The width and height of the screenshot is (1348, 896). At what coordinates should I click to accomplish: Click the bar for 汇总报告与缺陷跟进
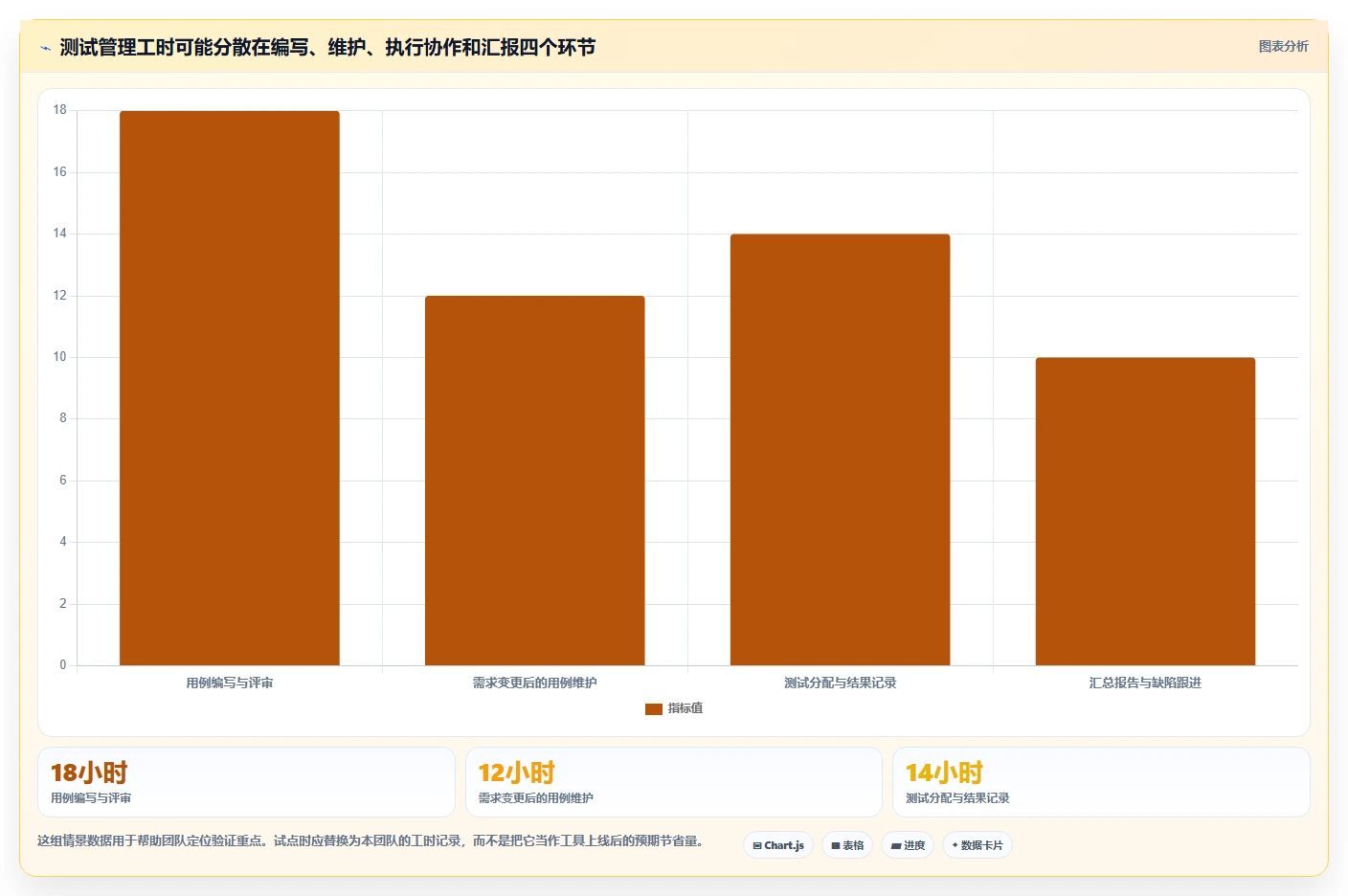[x=1145, y=511]
